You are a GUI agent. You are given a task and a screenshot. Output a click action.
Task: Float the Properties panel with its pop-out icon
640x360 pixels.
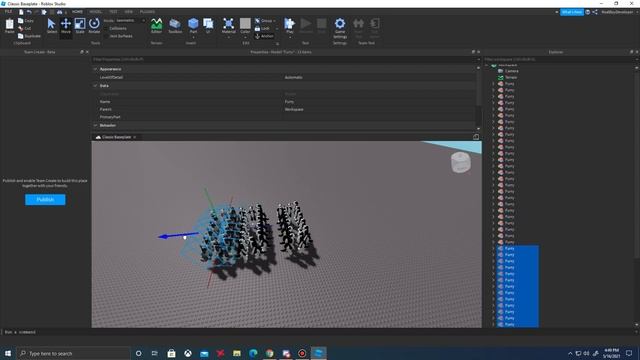click(473, 52)
